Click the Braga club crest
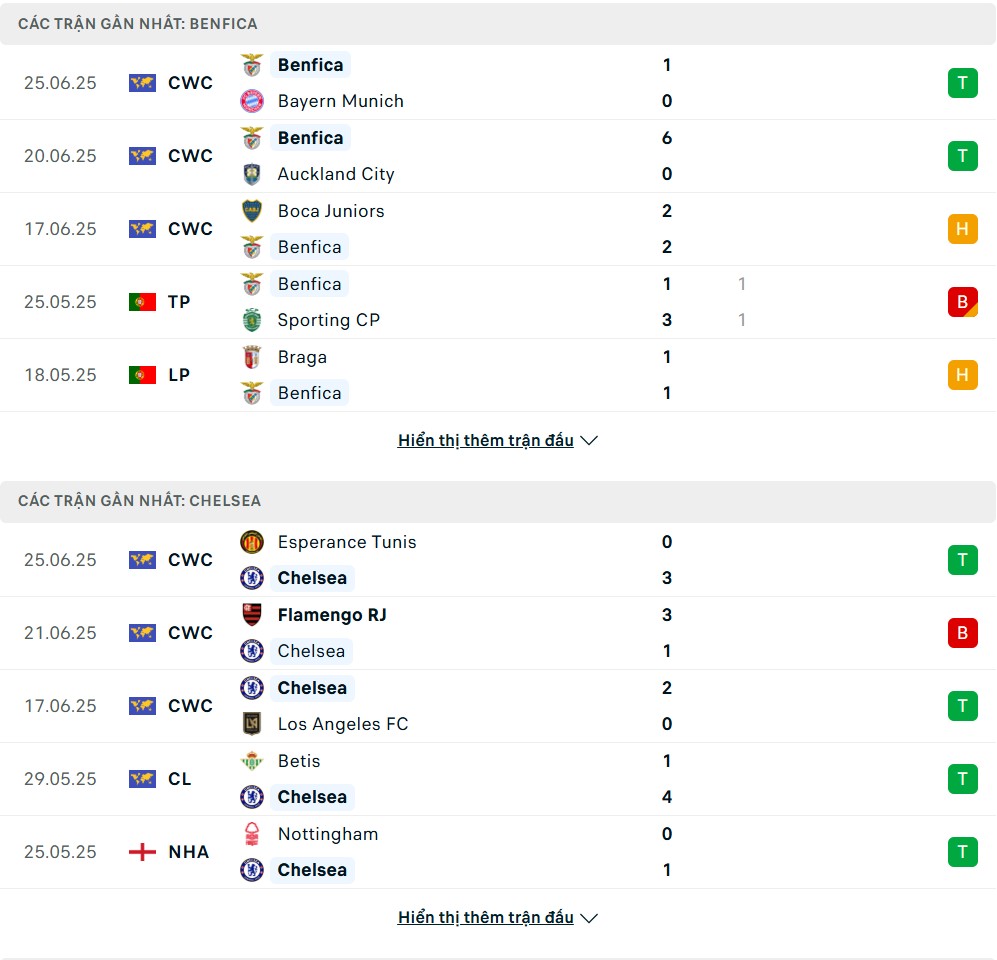 pyautogui.click(x=252, y=357)
